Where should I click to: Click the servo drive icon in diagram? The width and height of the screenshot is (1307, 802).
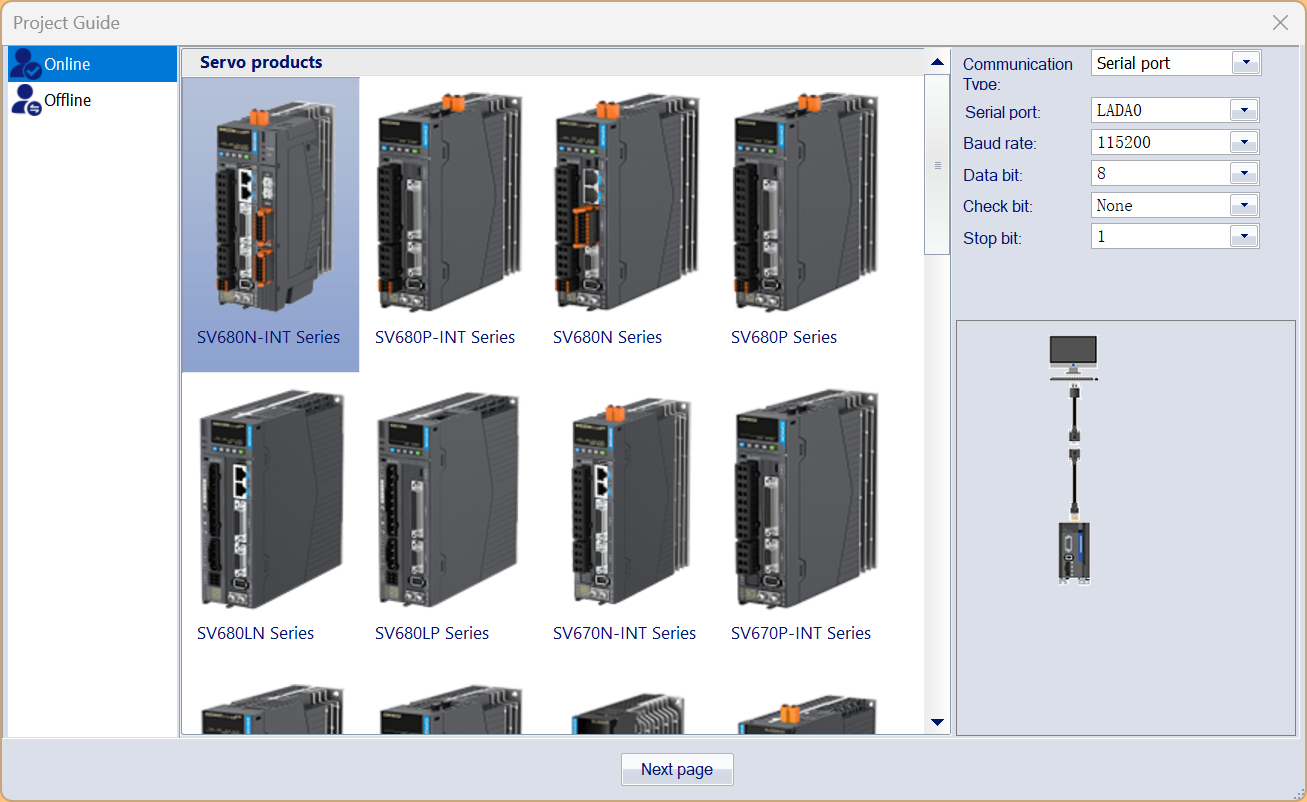click(1074, 552)
